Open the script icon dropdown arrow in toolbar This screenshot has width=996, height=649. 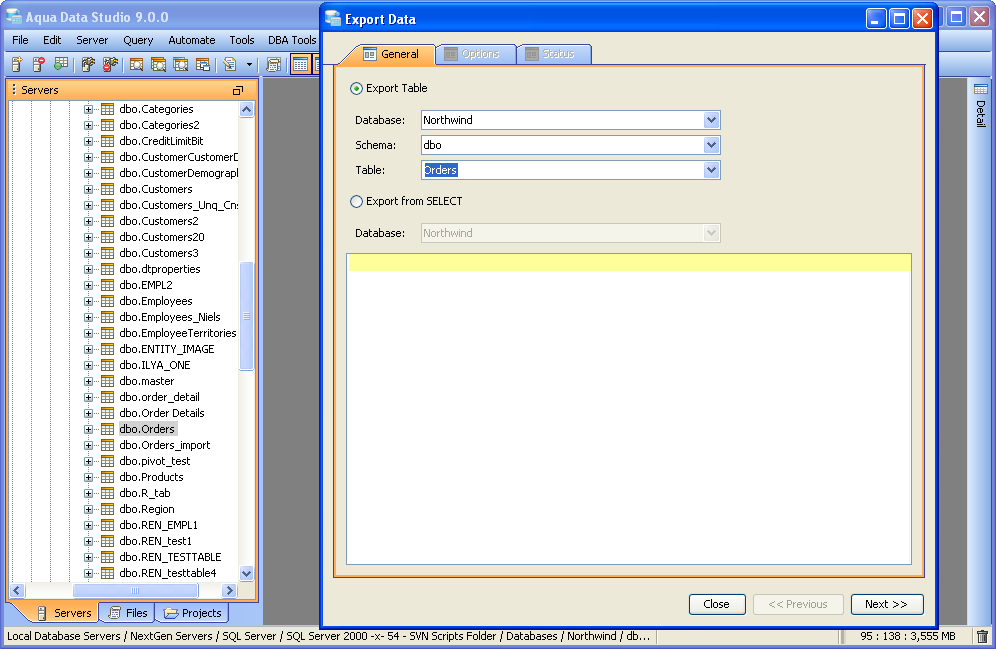(249, 65)
